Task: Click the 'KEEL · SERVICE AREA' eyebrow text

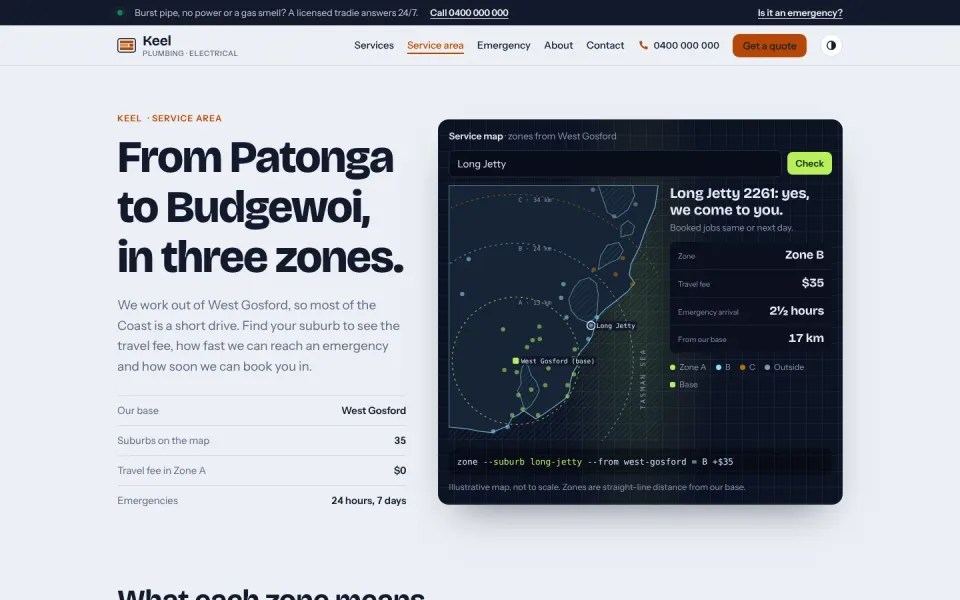Action: pos(170,118)
